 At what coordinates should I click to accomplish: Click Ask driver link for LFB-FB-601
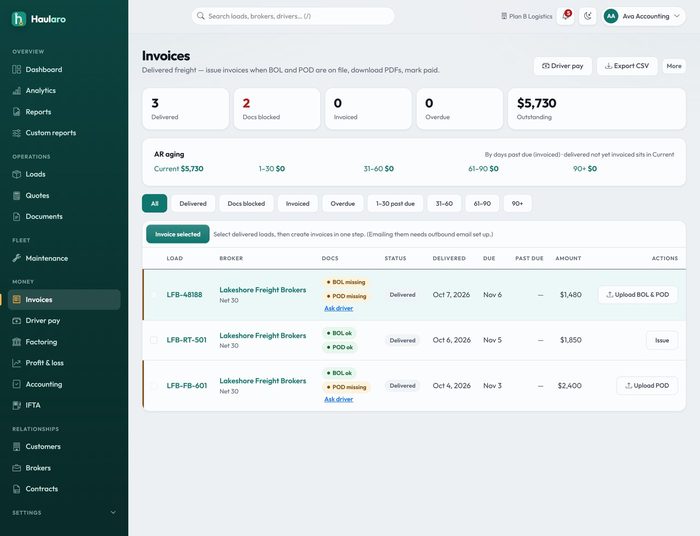(338, 399)
